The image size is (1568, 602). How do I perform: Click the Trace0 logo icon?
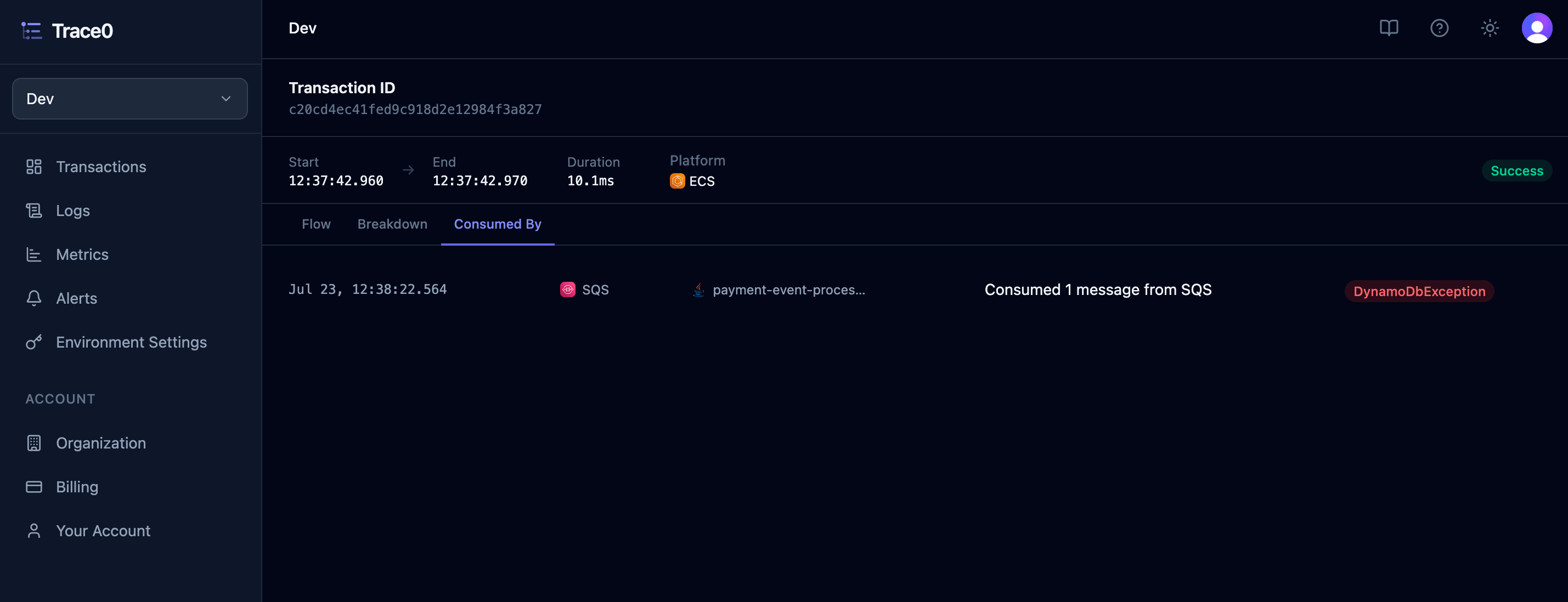point(32,30)
